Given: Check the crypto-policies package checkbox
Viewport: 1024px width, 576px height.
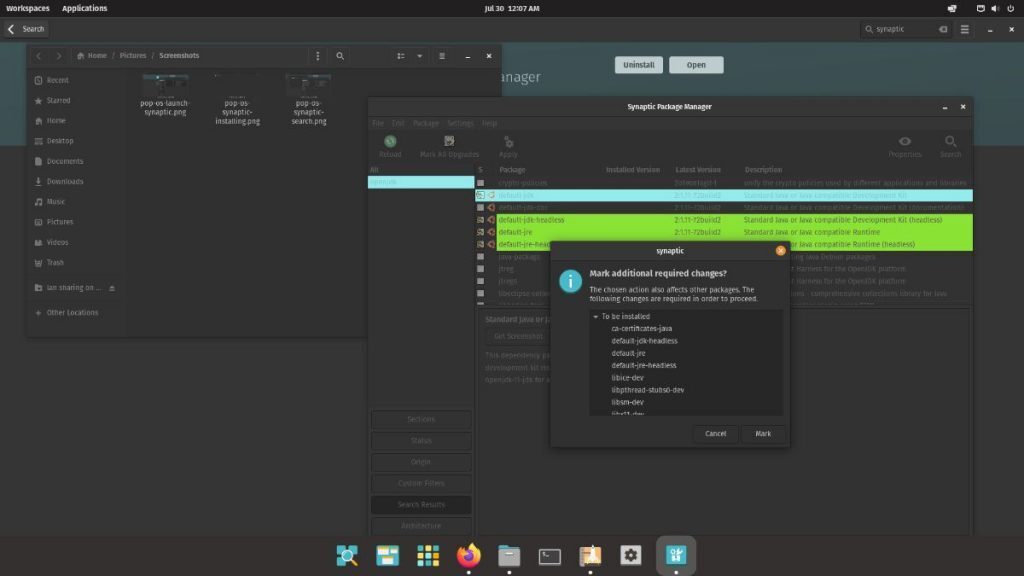Looking at the screenshot, I should click(481, 182).
